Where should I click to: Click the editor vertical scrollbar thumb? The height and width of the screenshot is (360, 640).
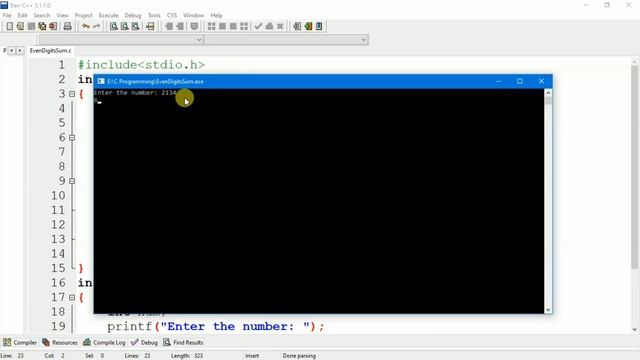tap(634, 167)
